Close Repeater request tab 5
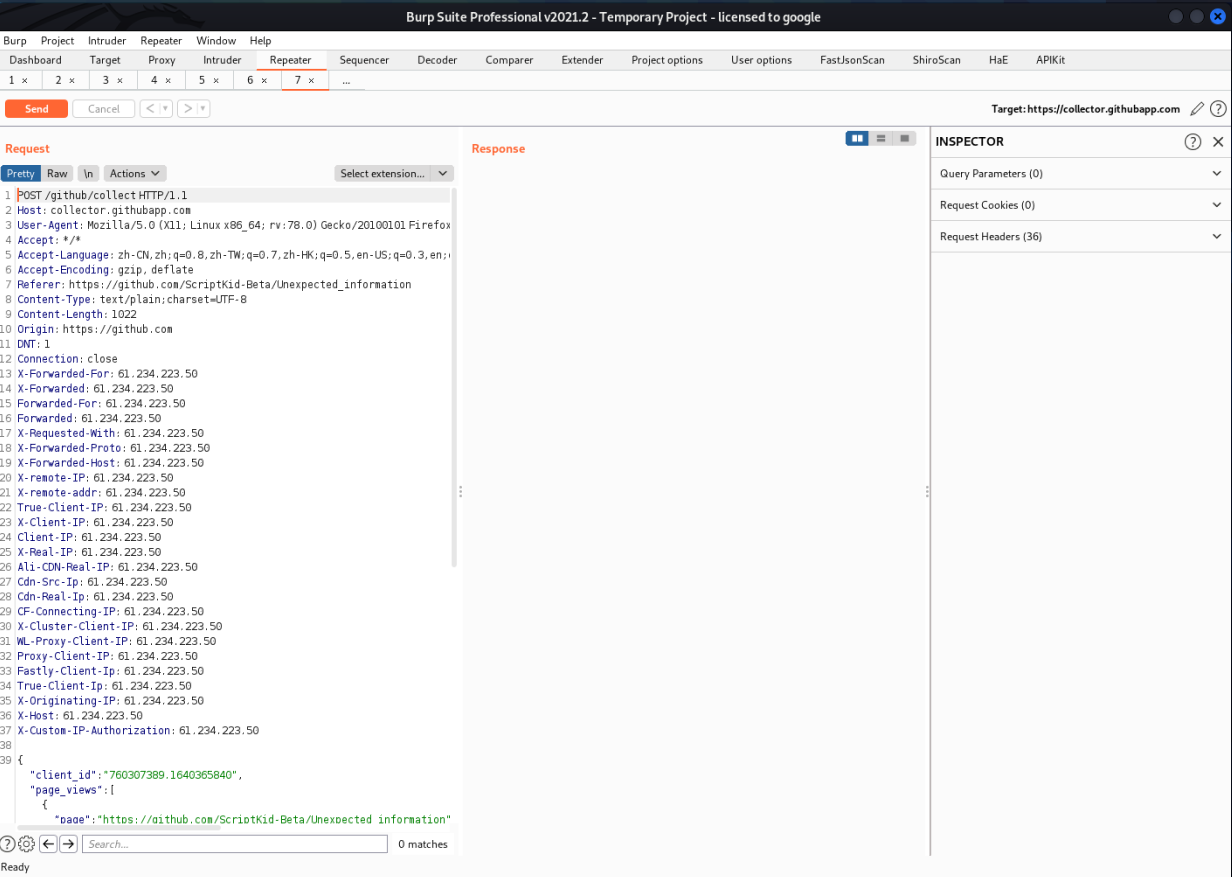 [x=215, y=80]
